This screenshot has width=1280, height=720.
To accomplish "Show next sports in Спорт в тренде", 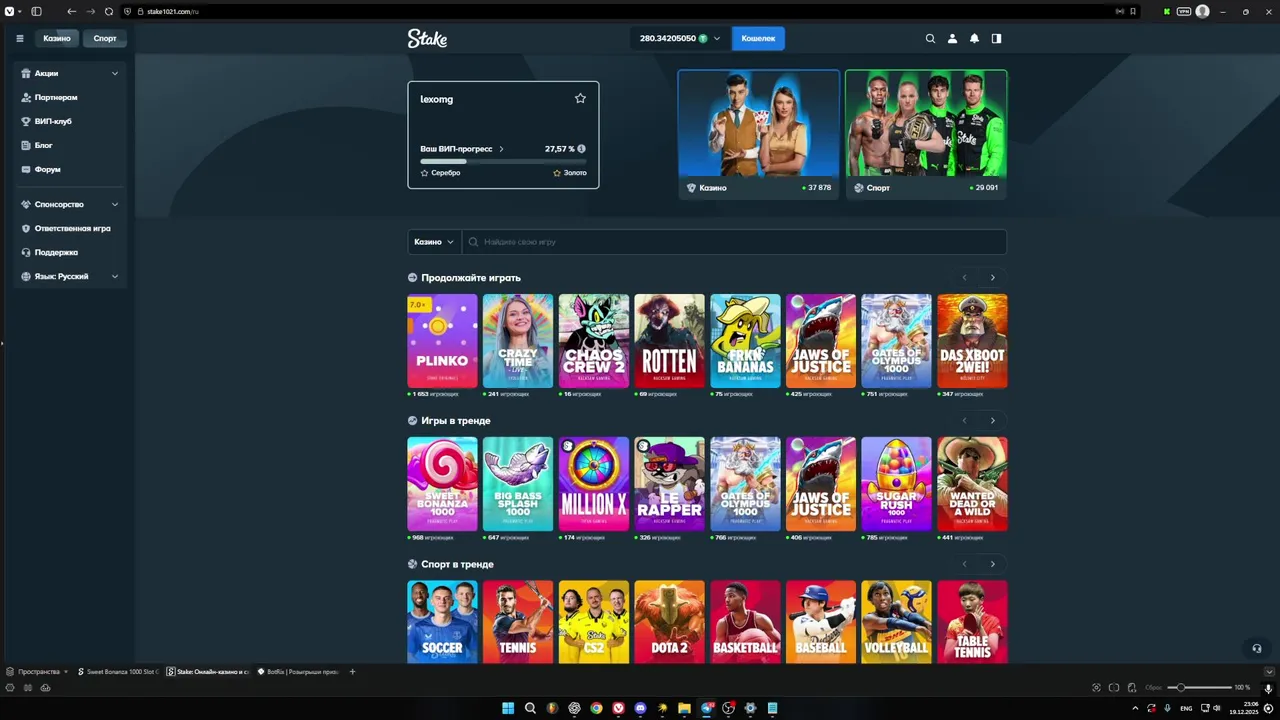I will (992, 564).
